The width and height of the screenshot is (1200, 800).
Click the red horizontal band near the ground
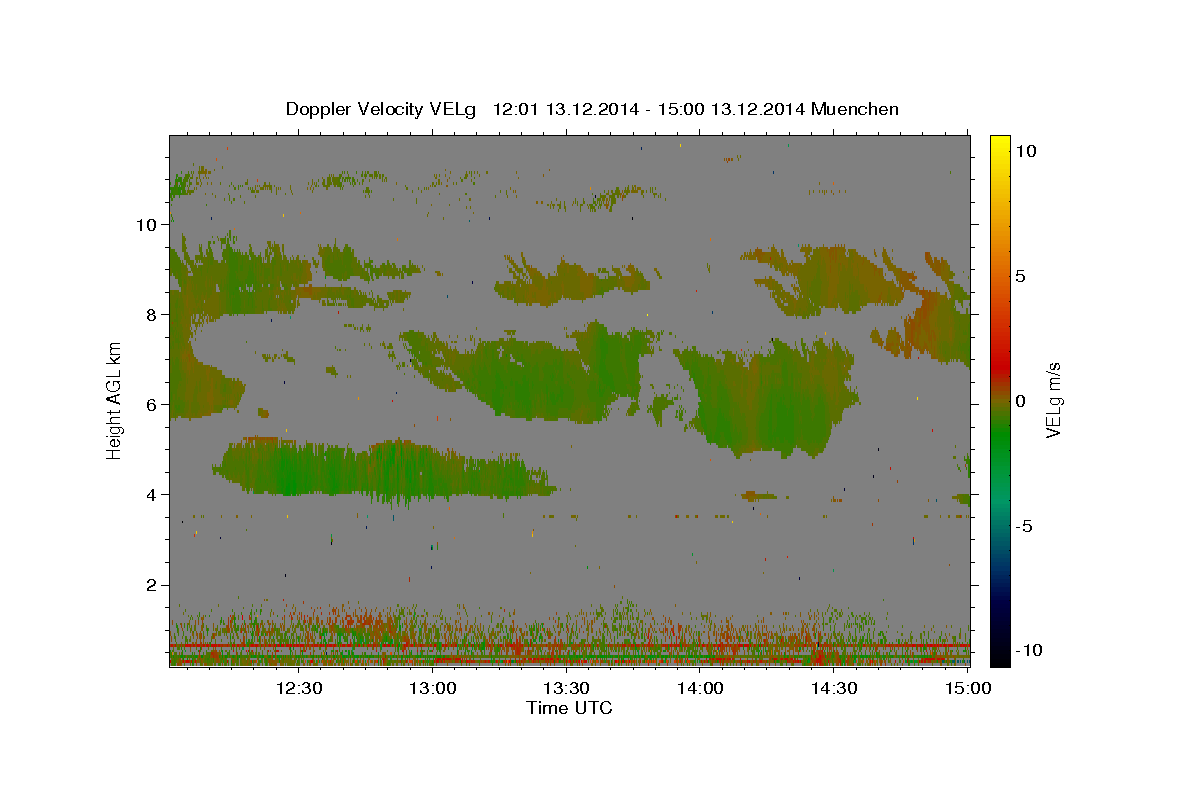[569, 647]
